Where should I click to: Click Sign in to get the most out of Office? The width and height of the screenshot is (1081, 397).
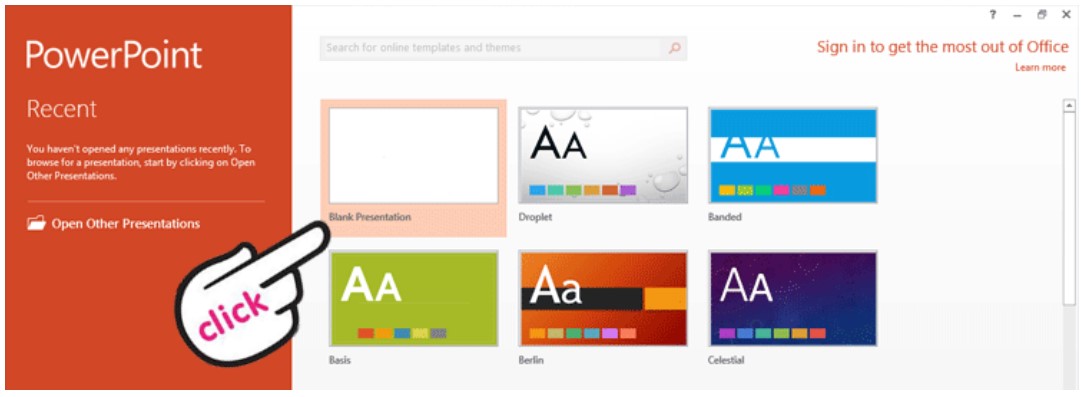pyautogui.click(x=942, y=47)
